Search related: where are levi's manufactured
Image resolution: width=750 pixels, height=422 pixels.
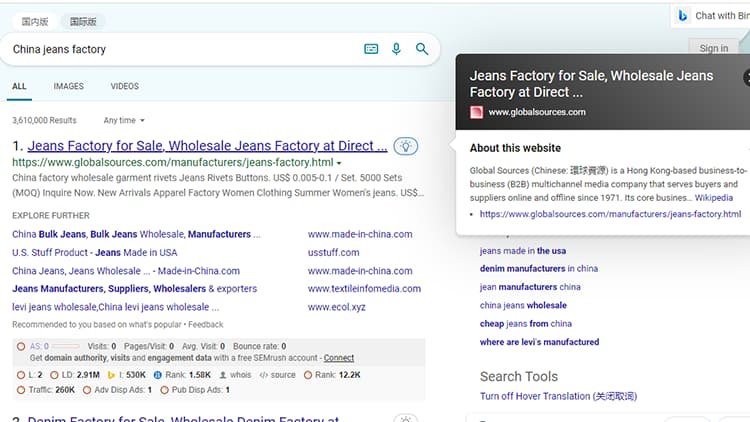(x=540, y=342)
